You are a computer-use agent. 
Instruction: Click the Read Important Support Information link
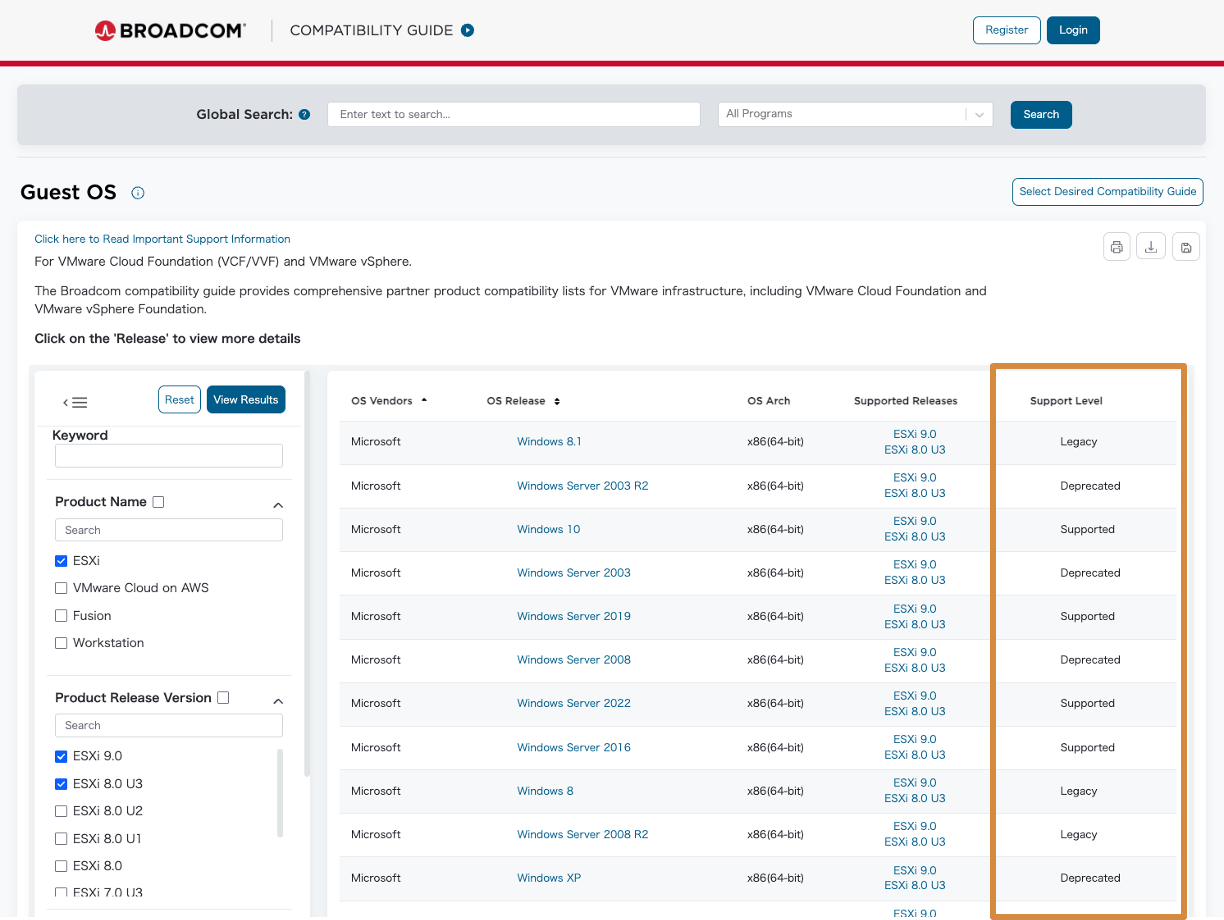pos(162,238)
